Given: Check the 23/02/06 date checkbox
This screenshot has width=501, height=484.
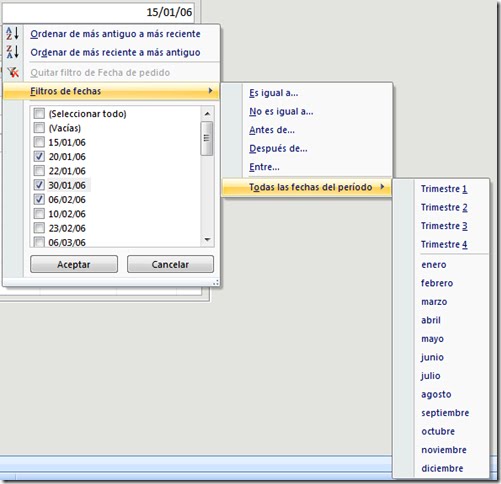Looking at the screenshot, I should pyautogui.click(x=39, y=228).
